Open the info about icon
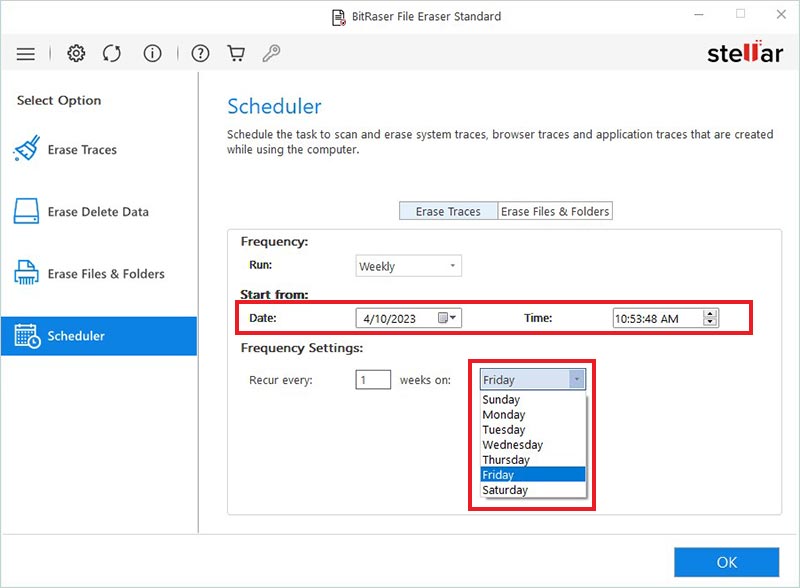800x588 pixels. tap(152, 53)
